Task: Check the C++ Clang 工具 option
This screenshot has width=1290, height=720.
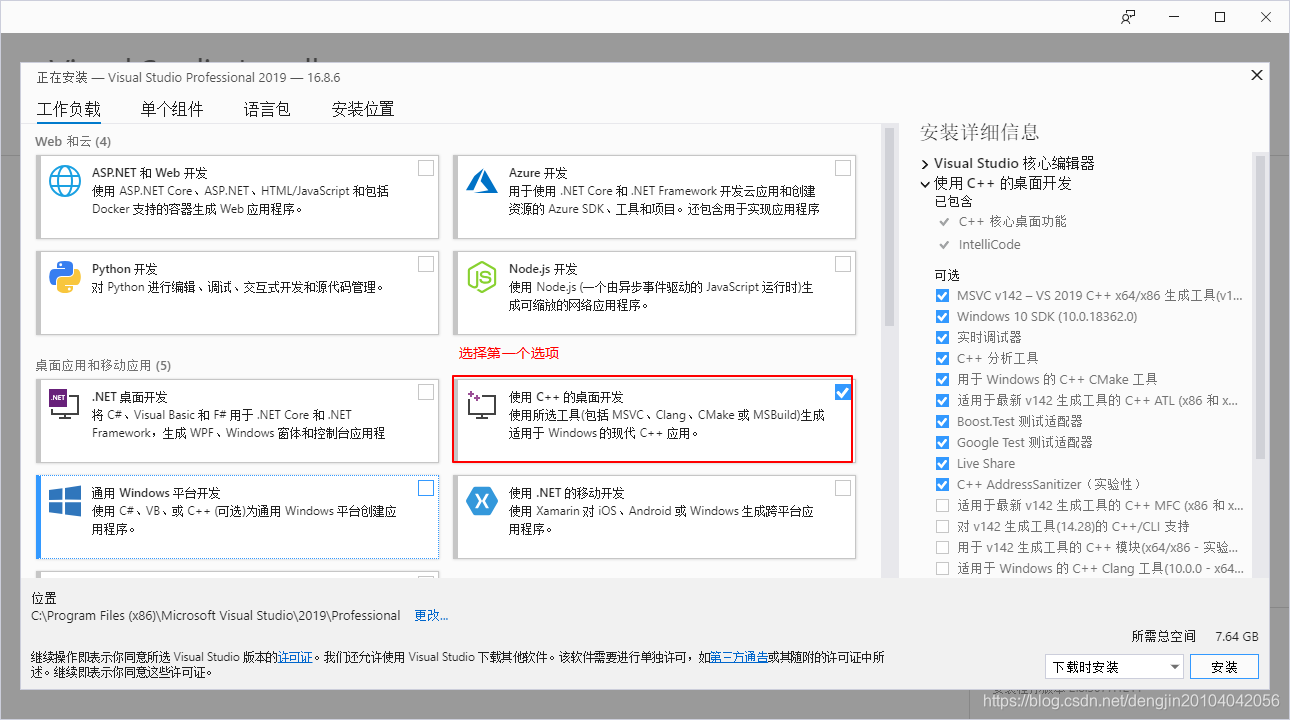Action: 942,568
